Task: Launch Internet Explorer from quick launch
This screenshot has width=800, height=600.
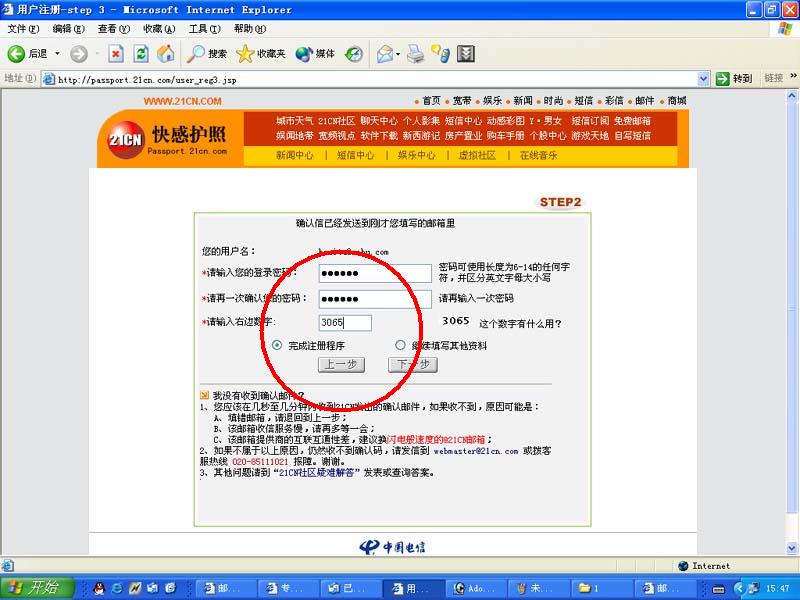Action: 117,588
